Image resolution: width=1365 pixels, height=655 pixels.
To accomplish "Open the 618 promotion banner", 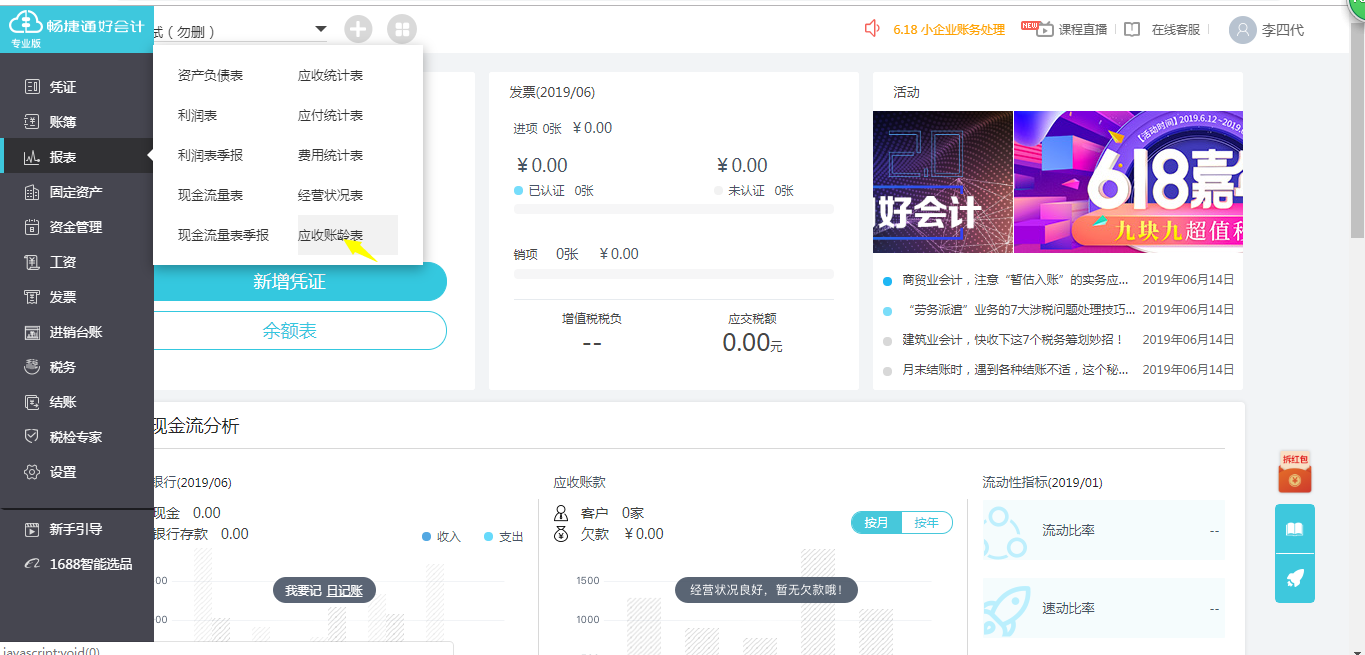I will point(1128,182).
